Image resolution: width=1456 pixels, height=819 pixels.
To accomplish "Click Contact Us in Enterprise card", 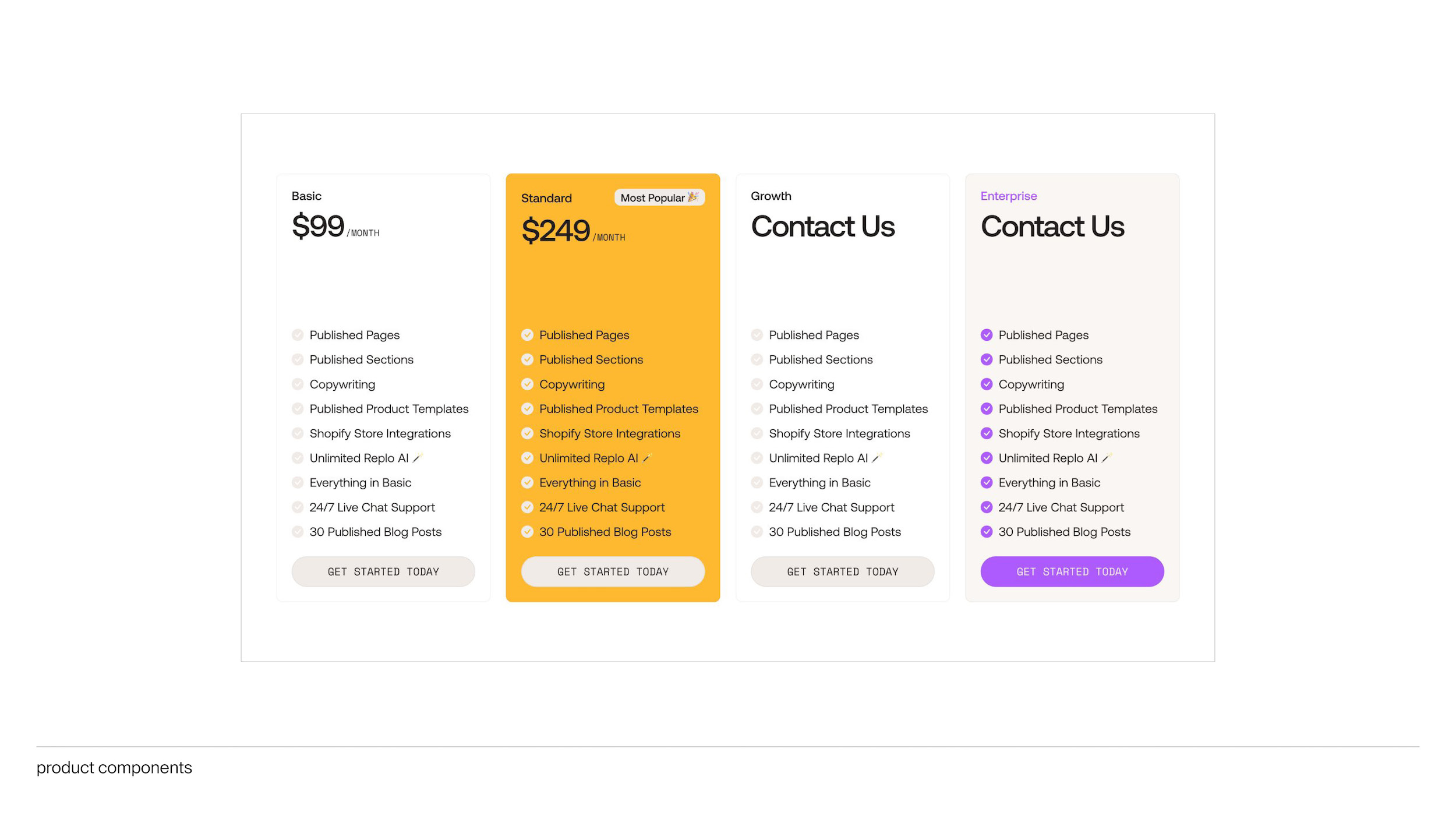I will pyautogui.click(x=1052, y=226).
